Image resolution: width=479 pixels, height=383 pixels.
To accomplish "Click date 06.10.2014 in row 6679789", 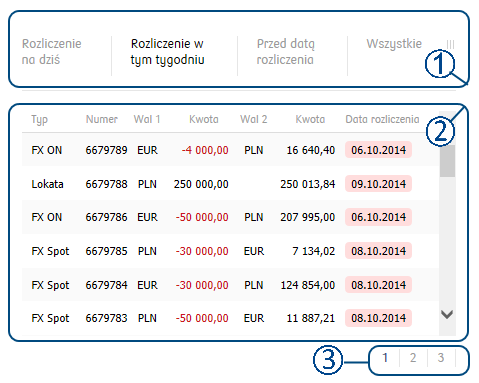I will (378, 150).
